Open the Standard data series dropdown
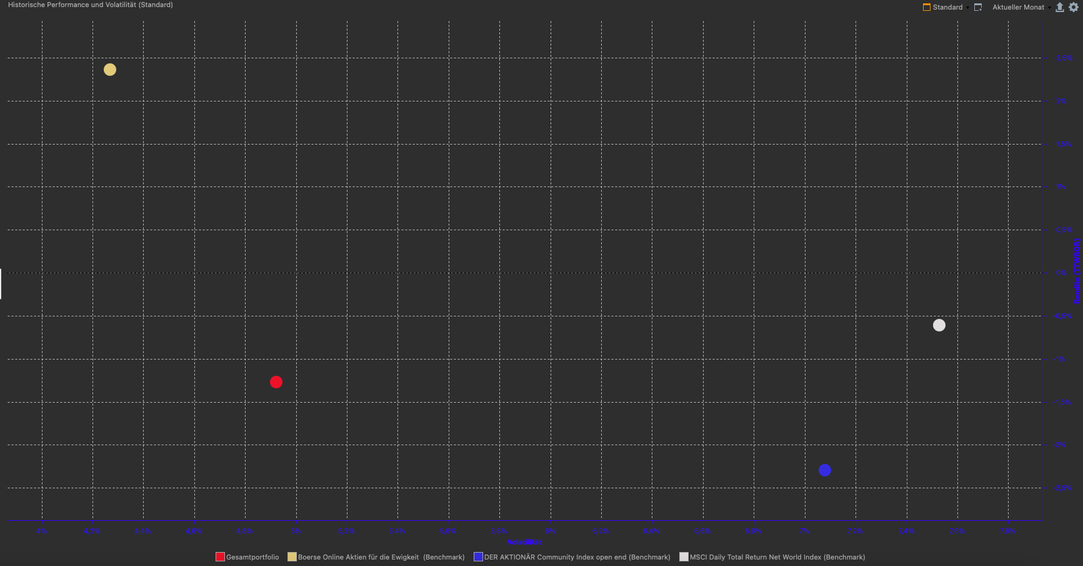The image size is (1083, 566). tap(948, 7)
